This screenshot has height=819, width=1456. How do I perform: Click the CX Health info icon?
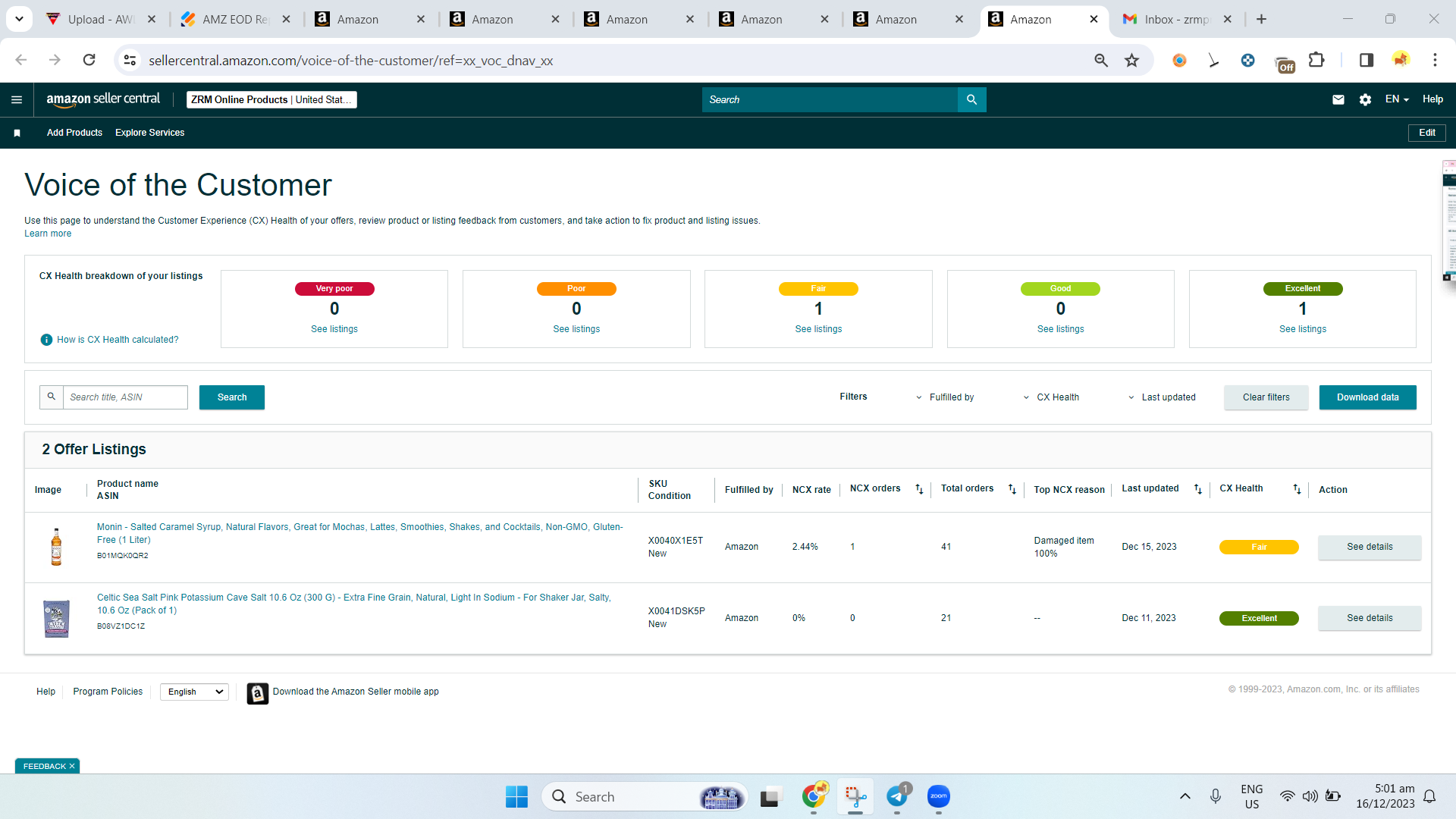[46, 340]
